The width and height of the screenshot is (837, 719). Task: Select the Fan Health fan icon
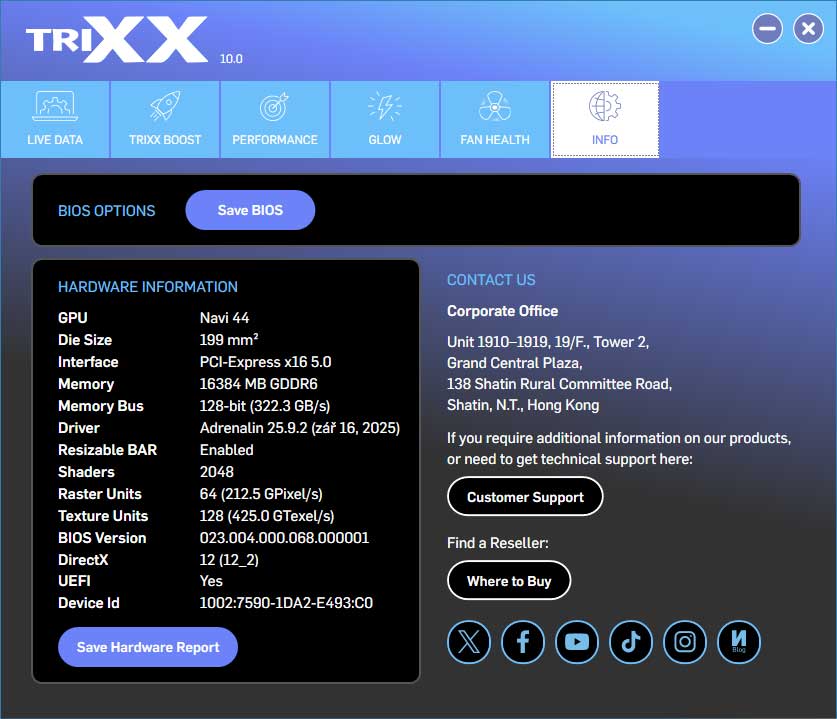point(494,107)
